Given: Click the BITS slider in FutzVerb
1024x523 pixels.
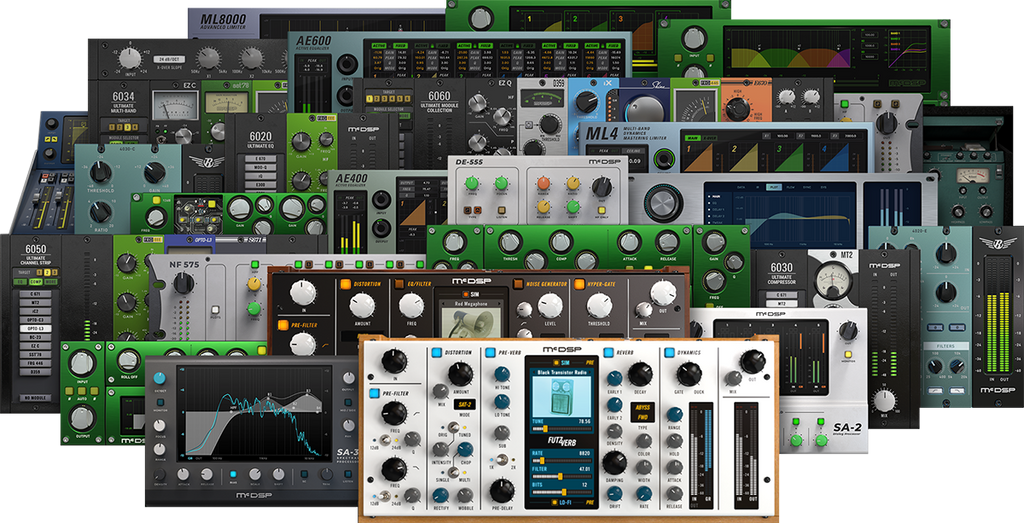Looking at the screenshot, I should point(563,492).
